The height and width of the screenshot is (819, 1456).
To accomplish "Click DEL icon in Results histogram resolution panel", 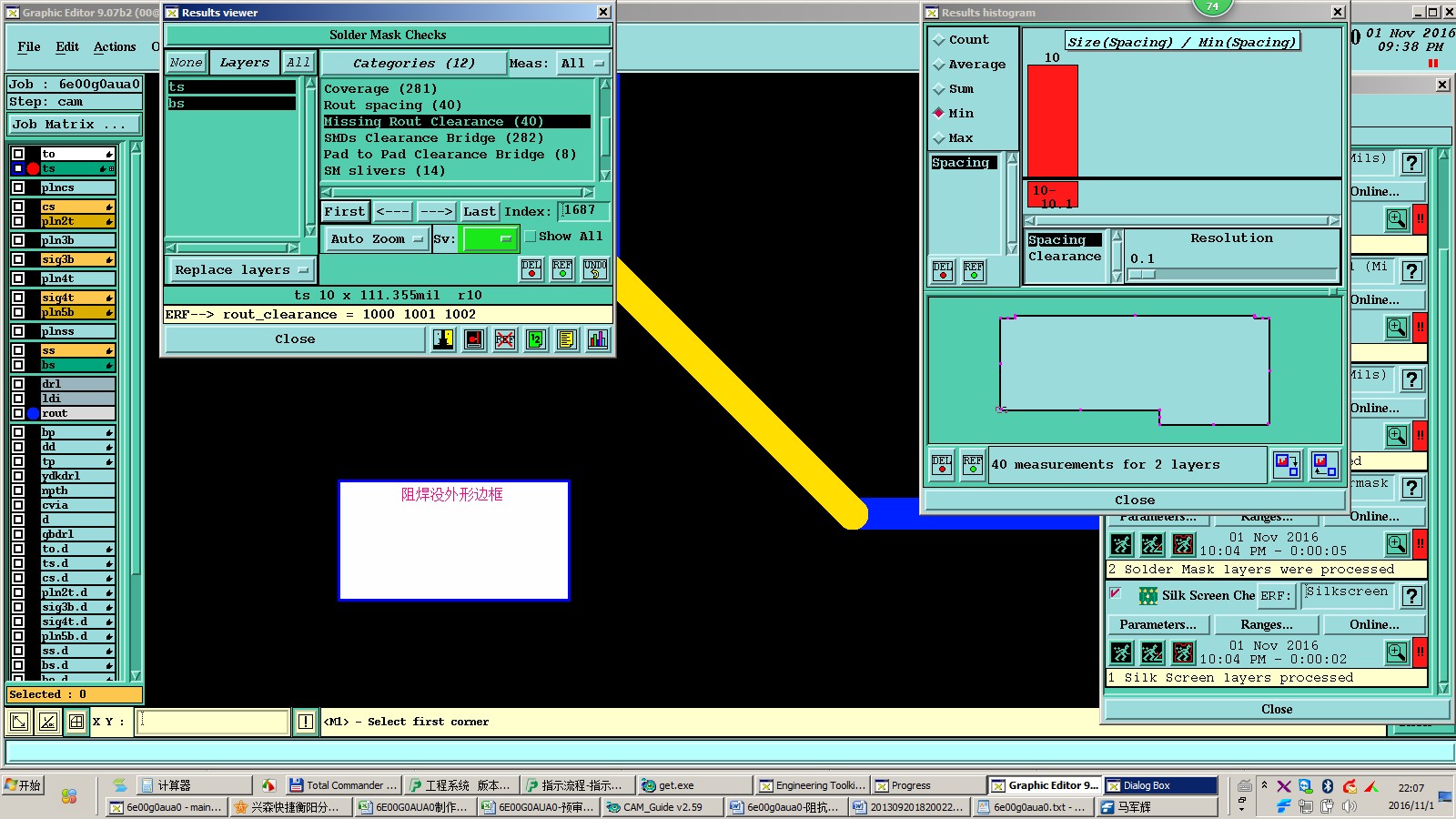I will coord(943,271).
